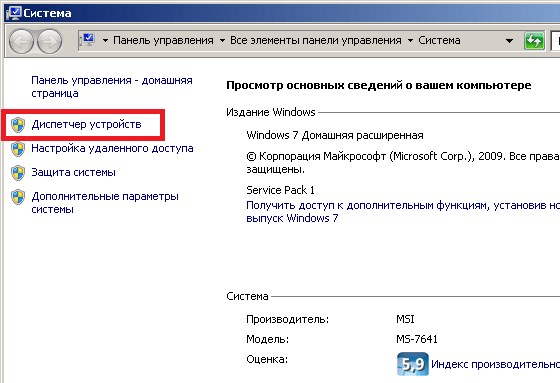
Task: Expand dropdown arrow before Все элементы панели управления
Action: coord(222,41)
